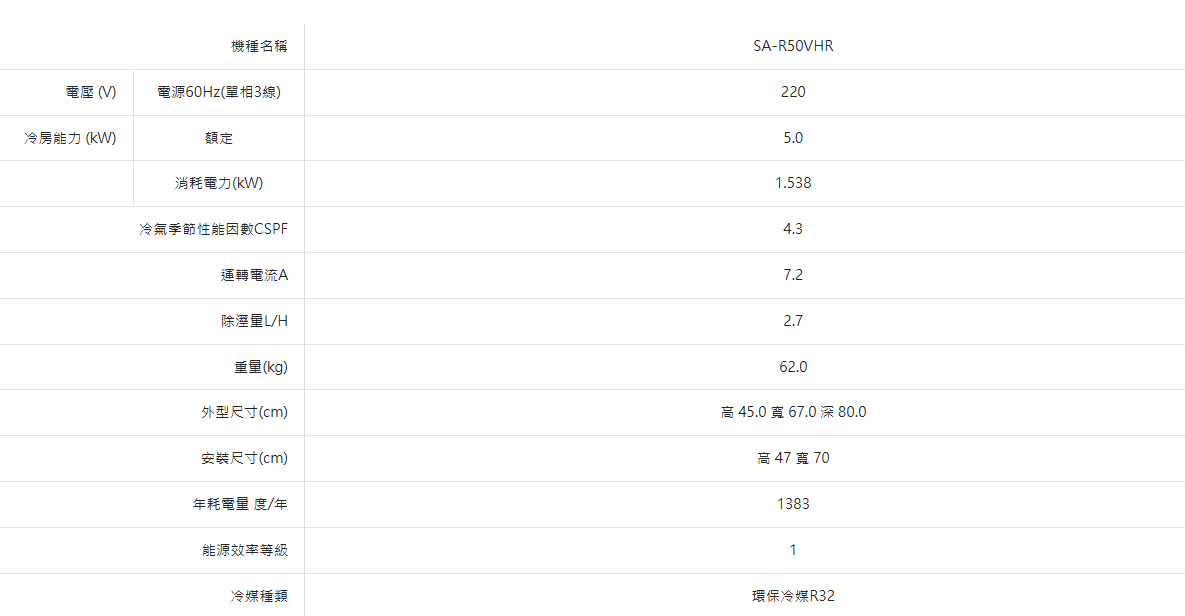Click the voltage value 220

coord(793,92)
